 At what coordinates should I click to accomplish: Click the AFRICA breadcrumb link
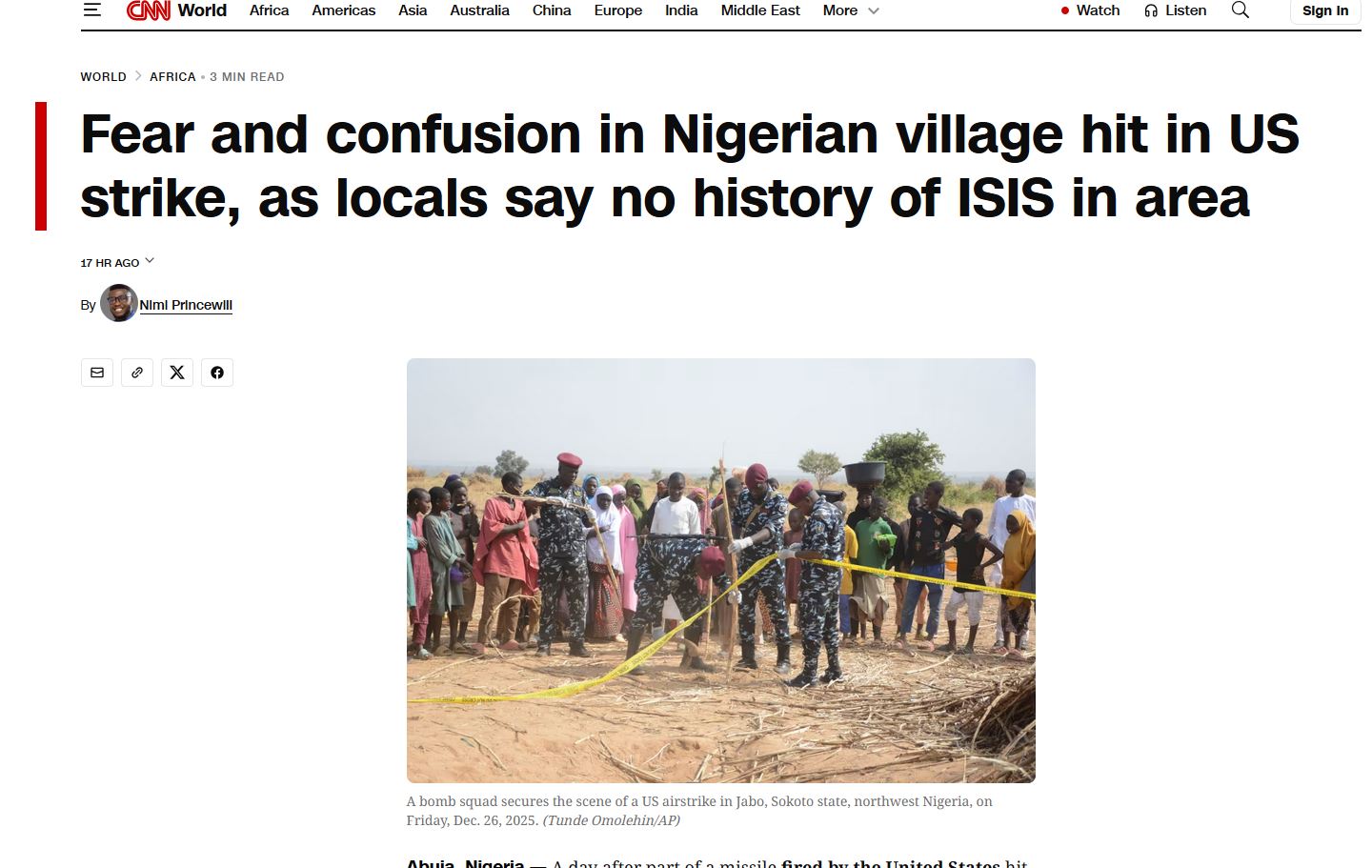pos(172,77)
